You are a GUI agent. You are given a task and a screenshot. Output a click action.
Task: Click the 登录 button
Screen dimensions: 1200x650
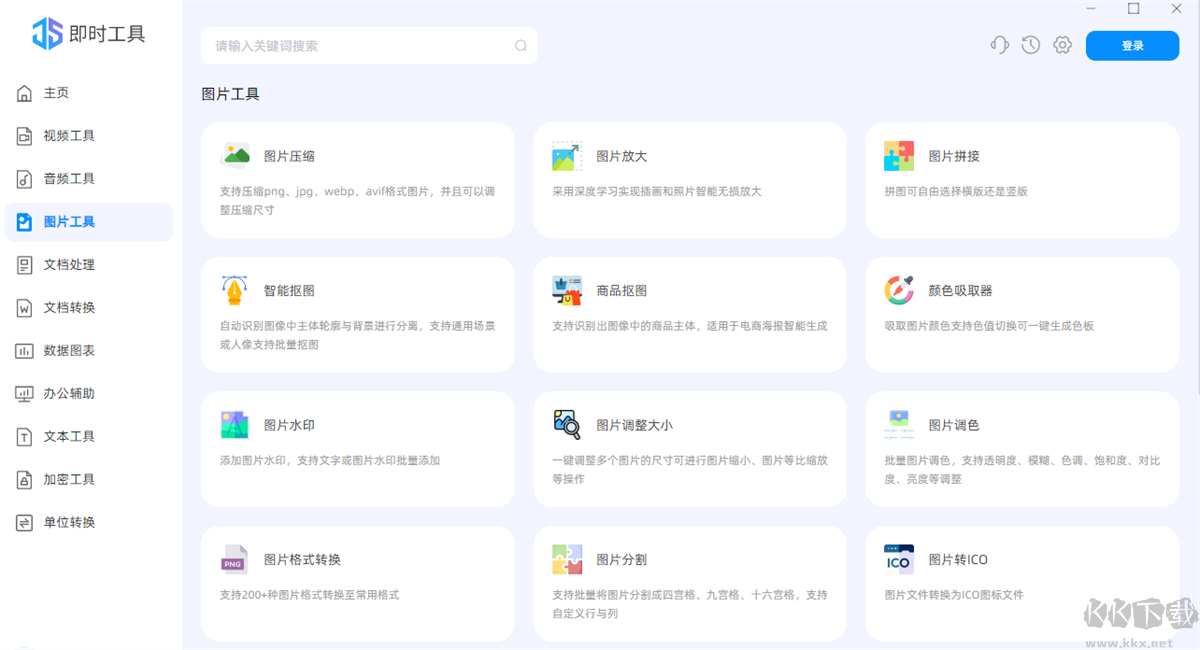[x=1132, y=44]
